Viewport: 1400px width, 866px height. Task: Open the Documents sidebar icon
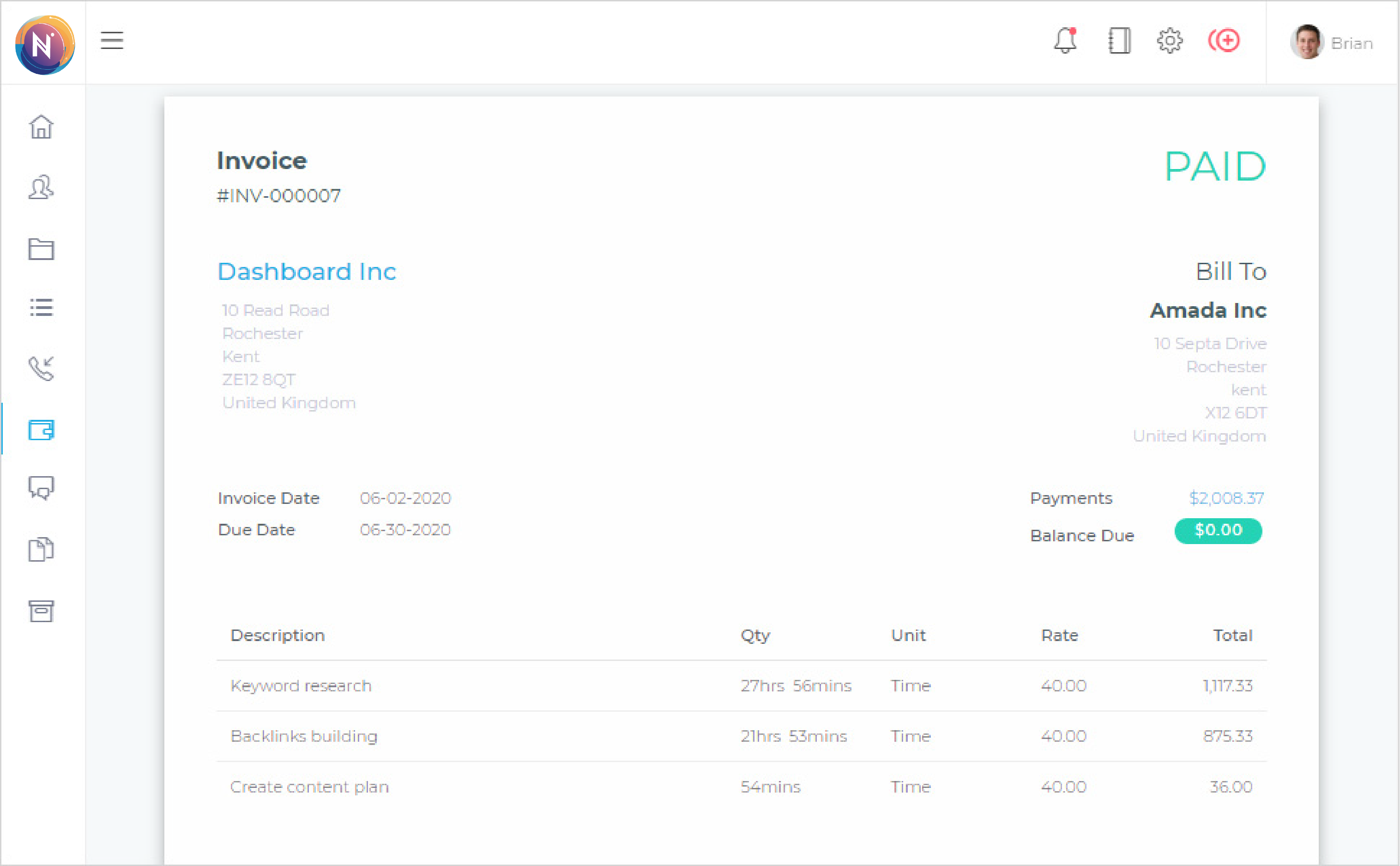pyautogui.click(x=41, y=550)
